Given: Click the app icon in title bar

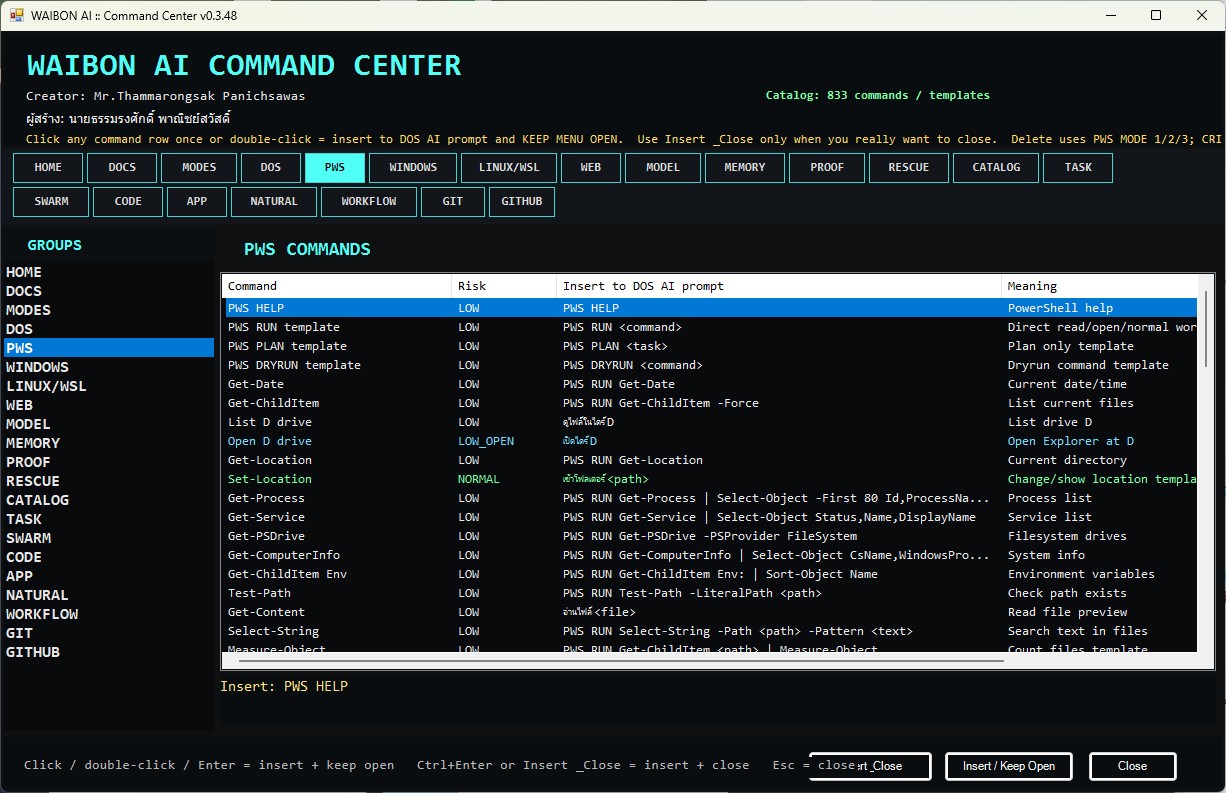Looking at the screenshot, I should pos(16,15).
